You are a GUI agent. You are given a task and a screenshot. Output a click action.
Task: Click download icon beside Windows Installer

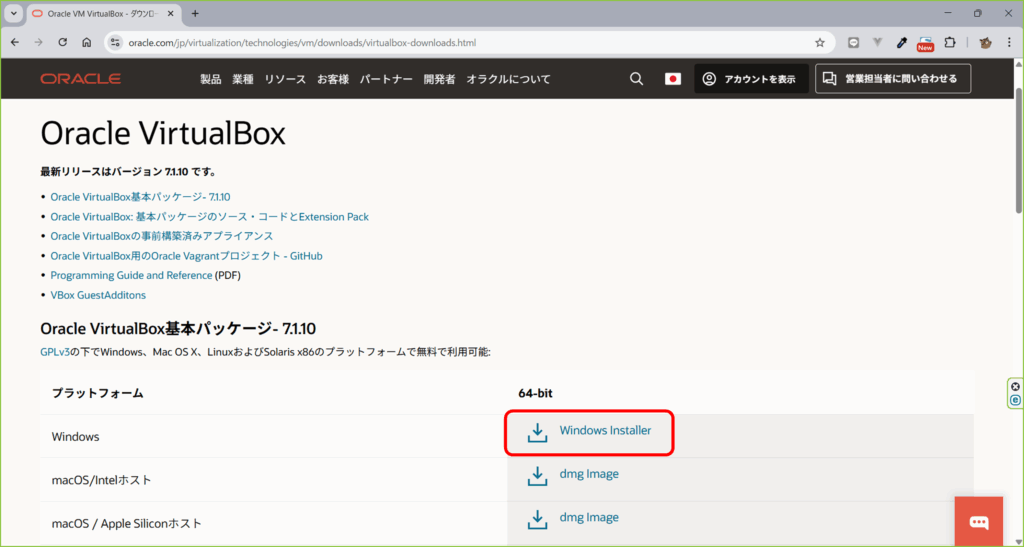point(537,433)
